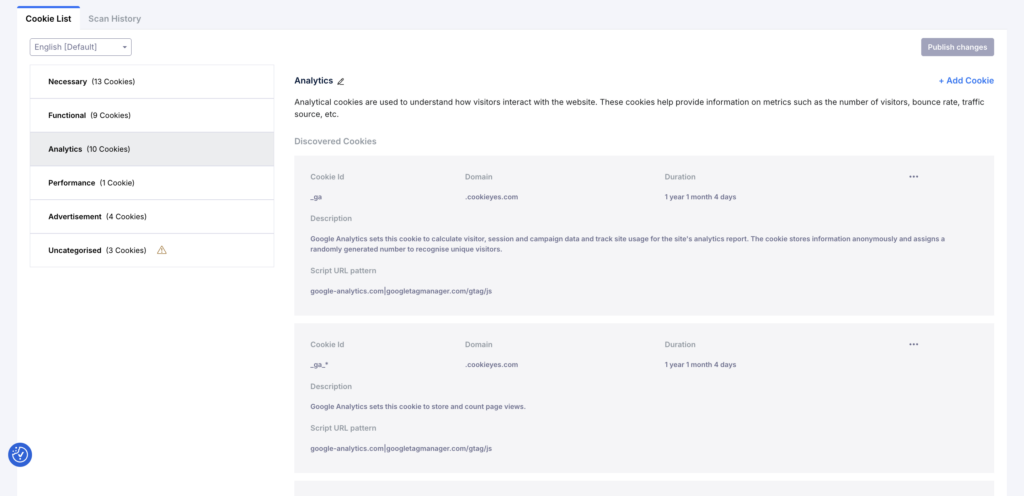This screenshot has height=496, width=1024.
Task: Click the + Add Cookie link
Action: 965,81
